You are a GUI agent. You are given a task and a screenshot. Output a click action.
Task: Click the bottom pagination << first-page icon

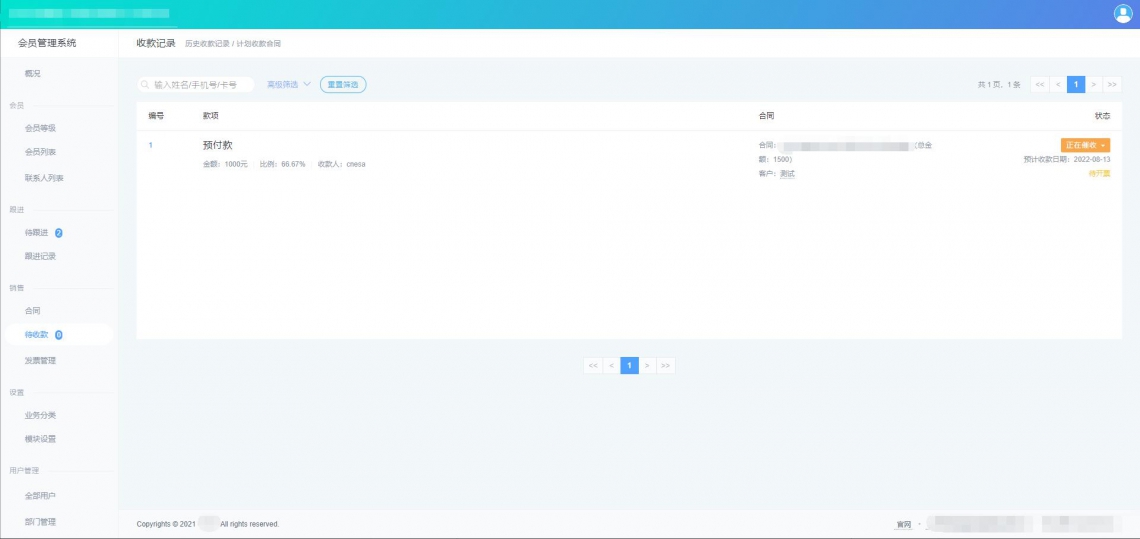pos(593,365)
